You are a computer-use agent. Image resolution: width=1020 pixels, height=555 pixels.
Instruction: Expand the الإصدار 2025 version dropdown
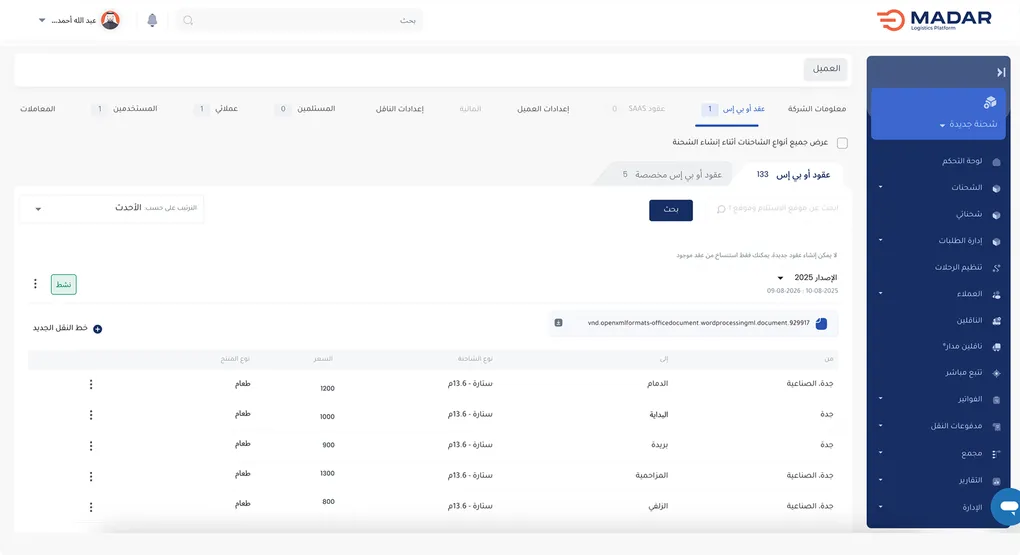tap(780, 278)
